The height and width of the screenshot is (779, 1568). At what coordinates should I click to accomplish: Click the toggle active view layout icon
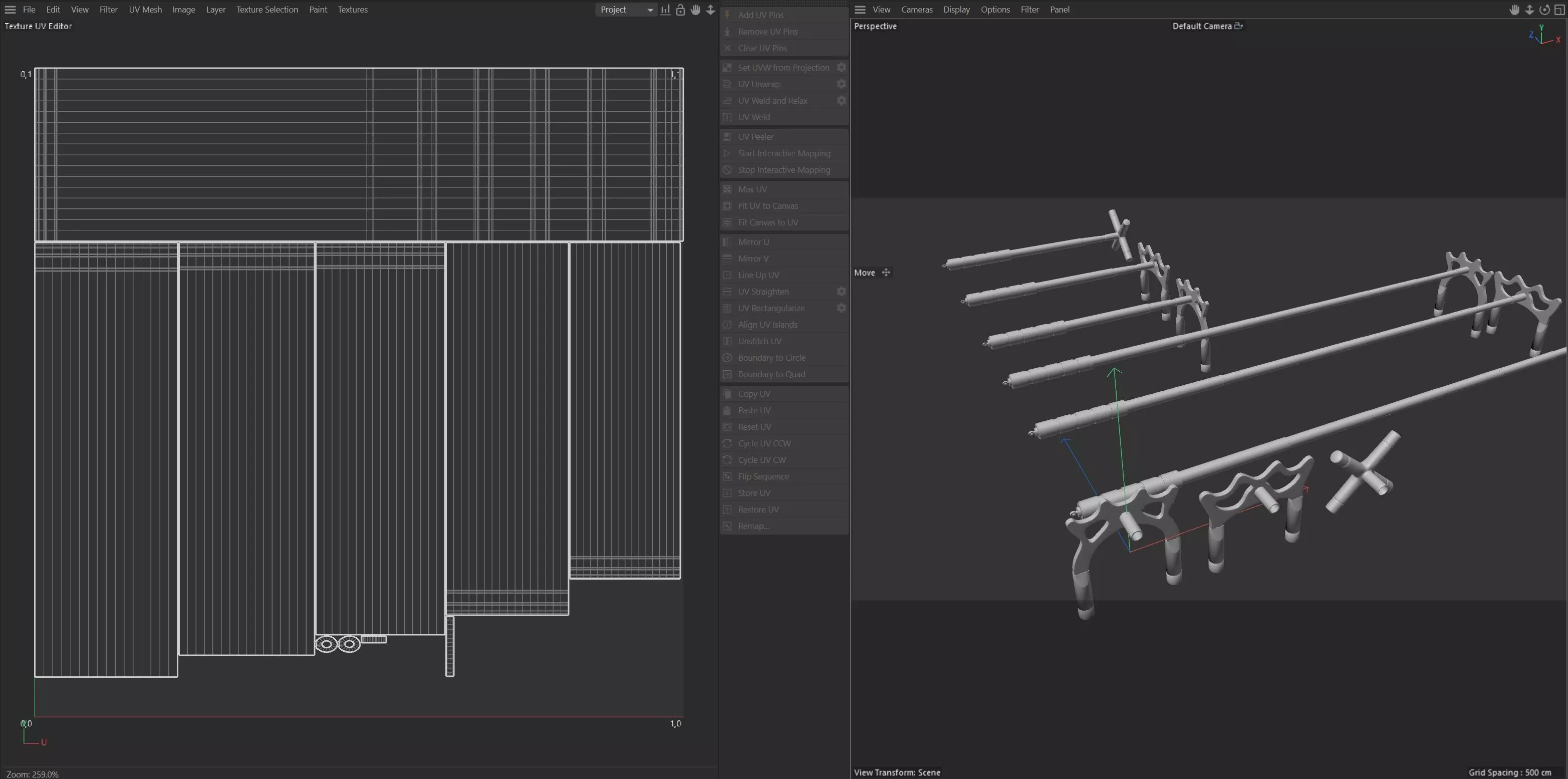point(1559,10)
